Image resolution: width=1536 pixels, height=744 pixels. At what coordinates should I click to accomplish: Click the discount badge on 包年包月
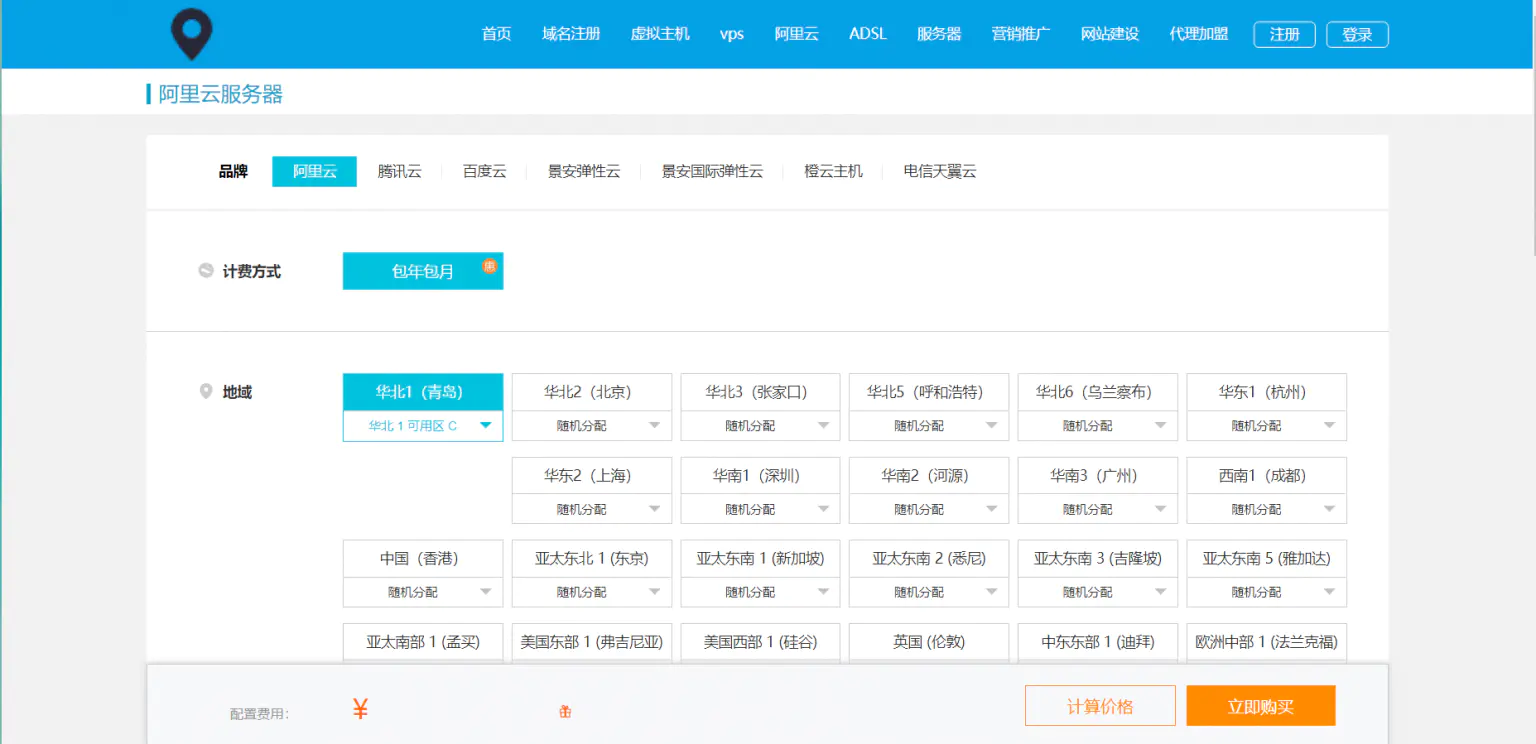coord(490,266)
